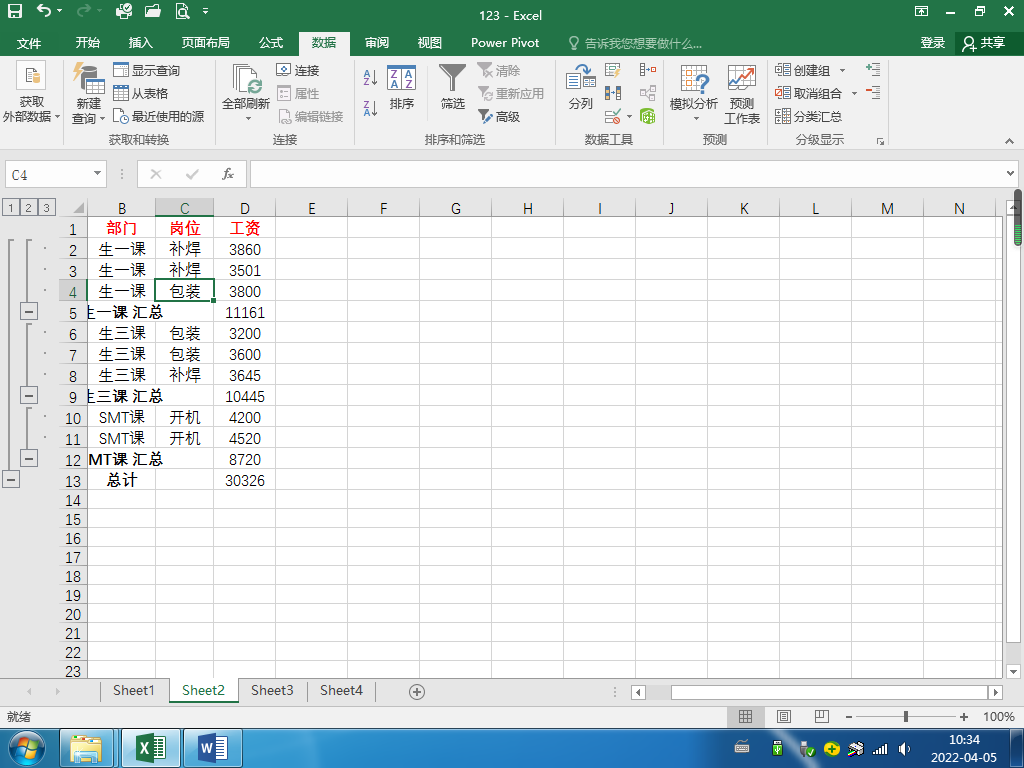The image size is (1024, 768).
Task: Collapse the SMT课 汇总 group
Action: click(29, 458)
